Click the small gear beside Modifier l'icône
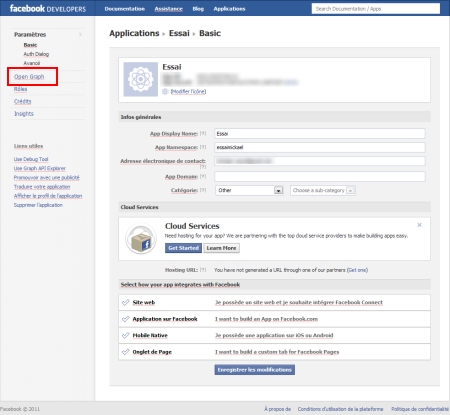Screen dimensions: 450x415 point(165,91)
